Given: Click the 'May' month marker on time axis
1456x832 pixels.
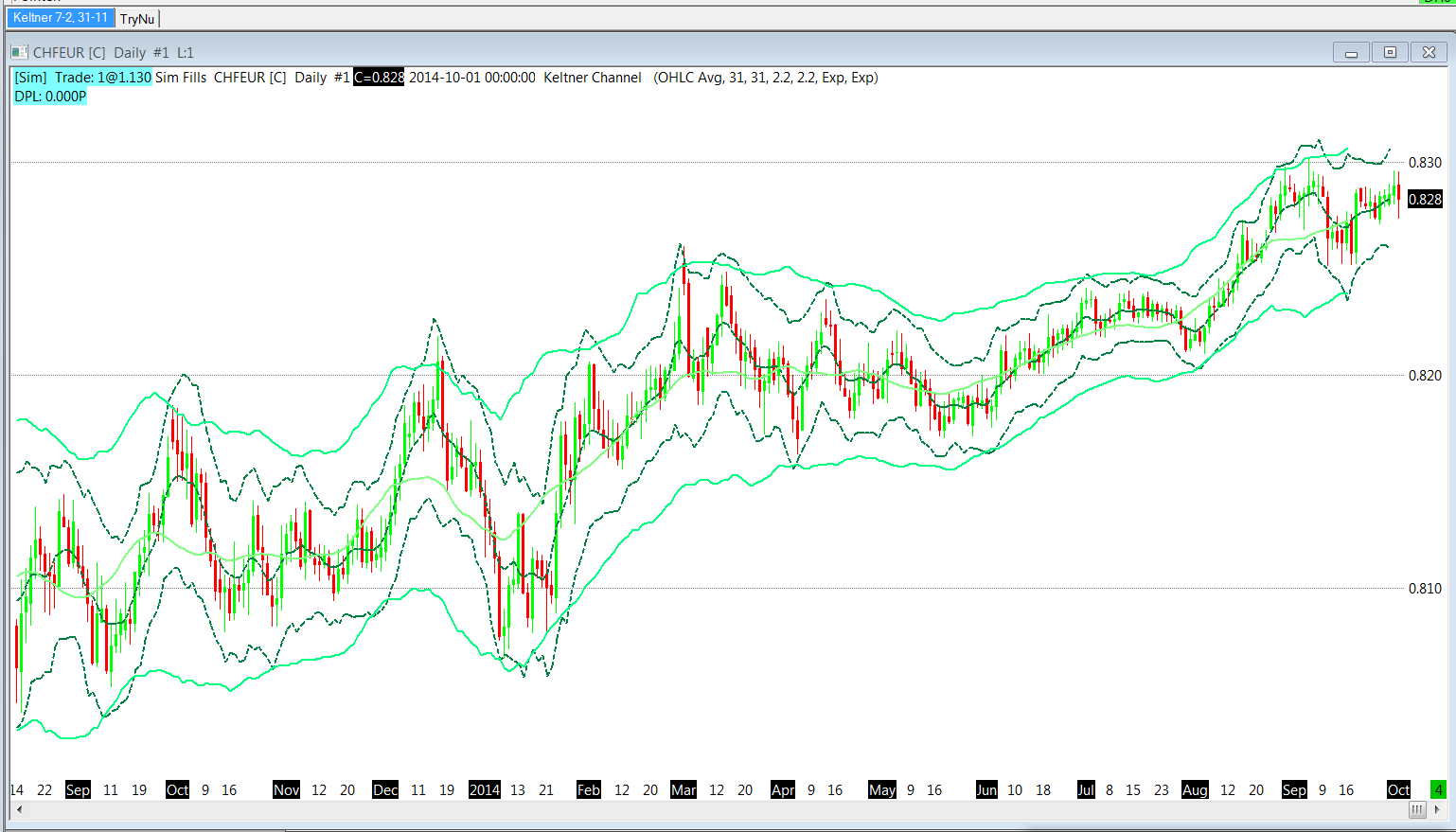Looking at the screenshot, I should (x=882, y=790).
